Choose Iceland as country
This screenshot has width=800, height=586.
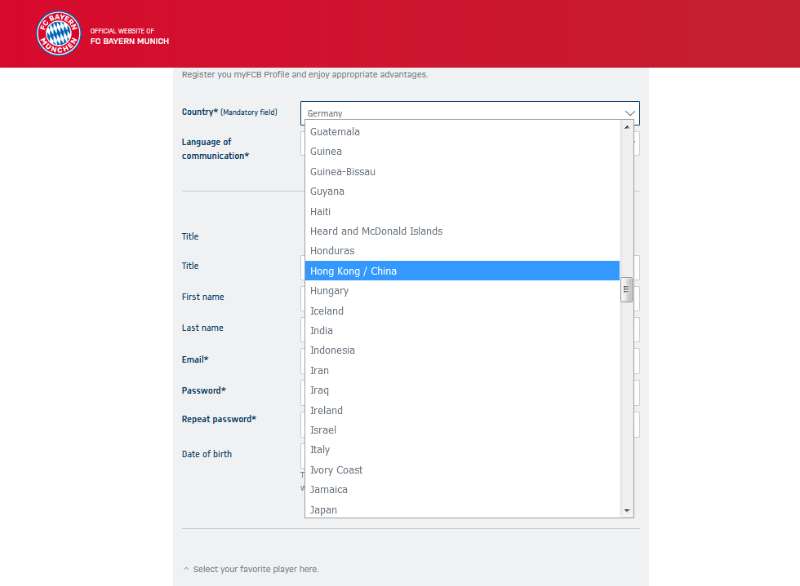click(462, 311)
